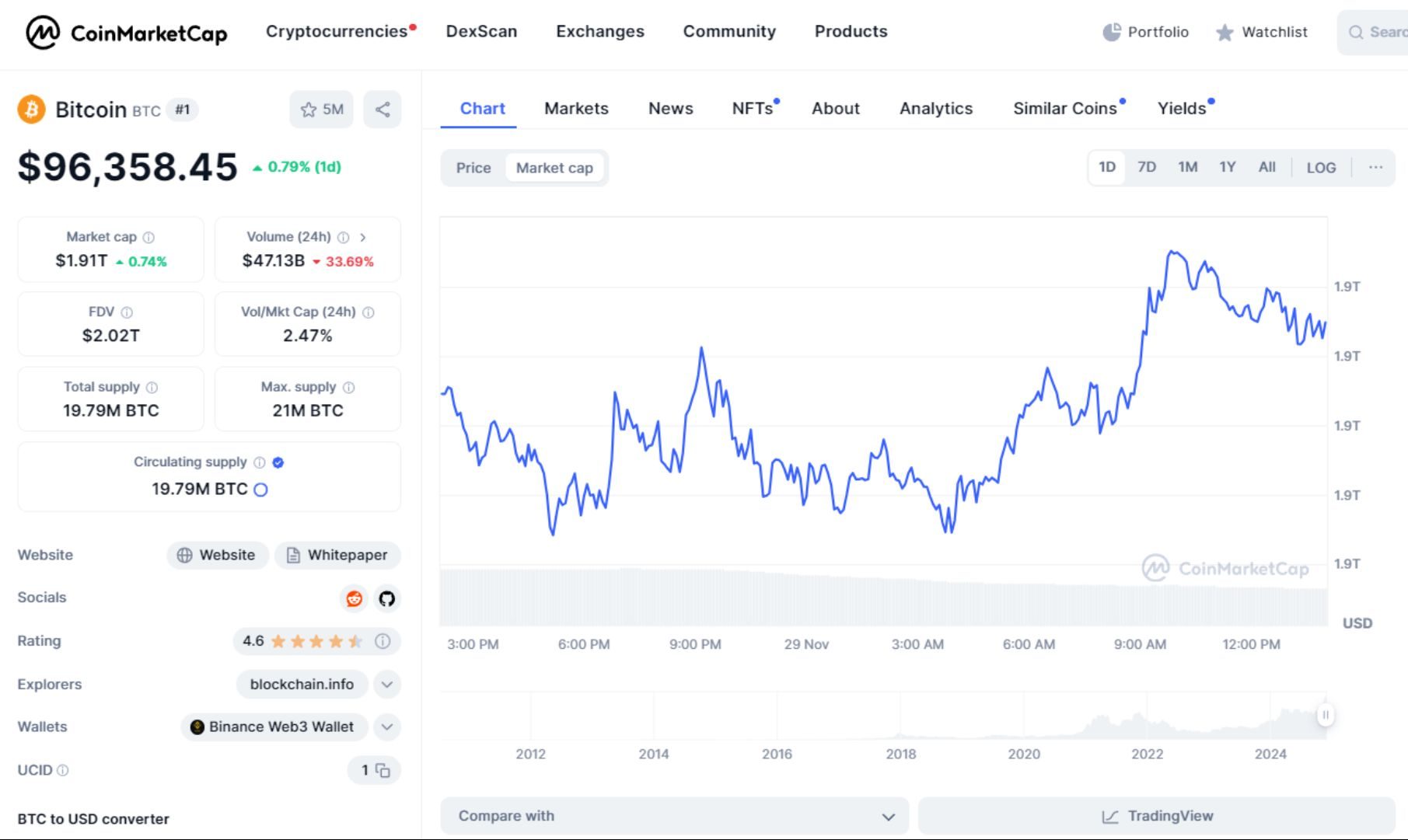This screenshot has height=840, width=1408.
Task: Click the circulating supply verified badge
Action: tap(278, 462)
